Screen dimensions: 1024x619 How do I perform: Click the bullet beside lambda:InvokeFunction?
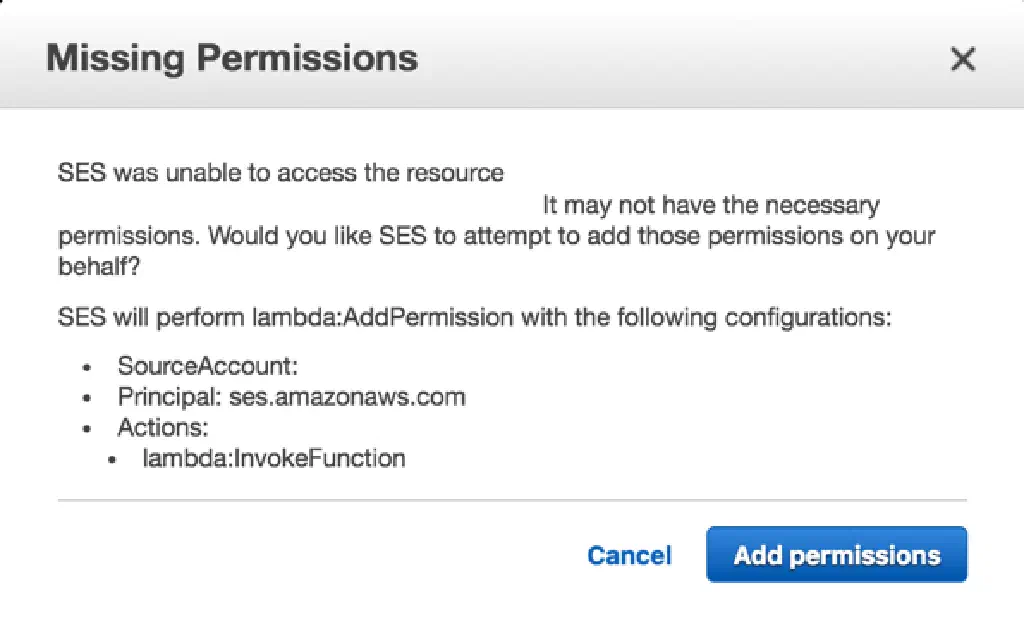(116, 460)
